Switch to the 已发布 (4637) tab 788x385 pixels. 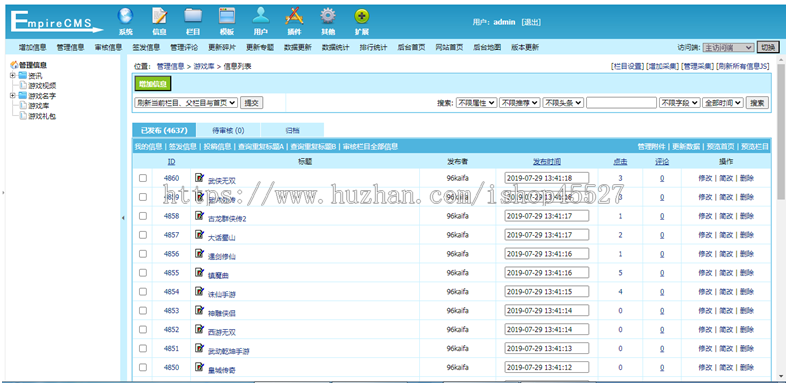(164, 130)
